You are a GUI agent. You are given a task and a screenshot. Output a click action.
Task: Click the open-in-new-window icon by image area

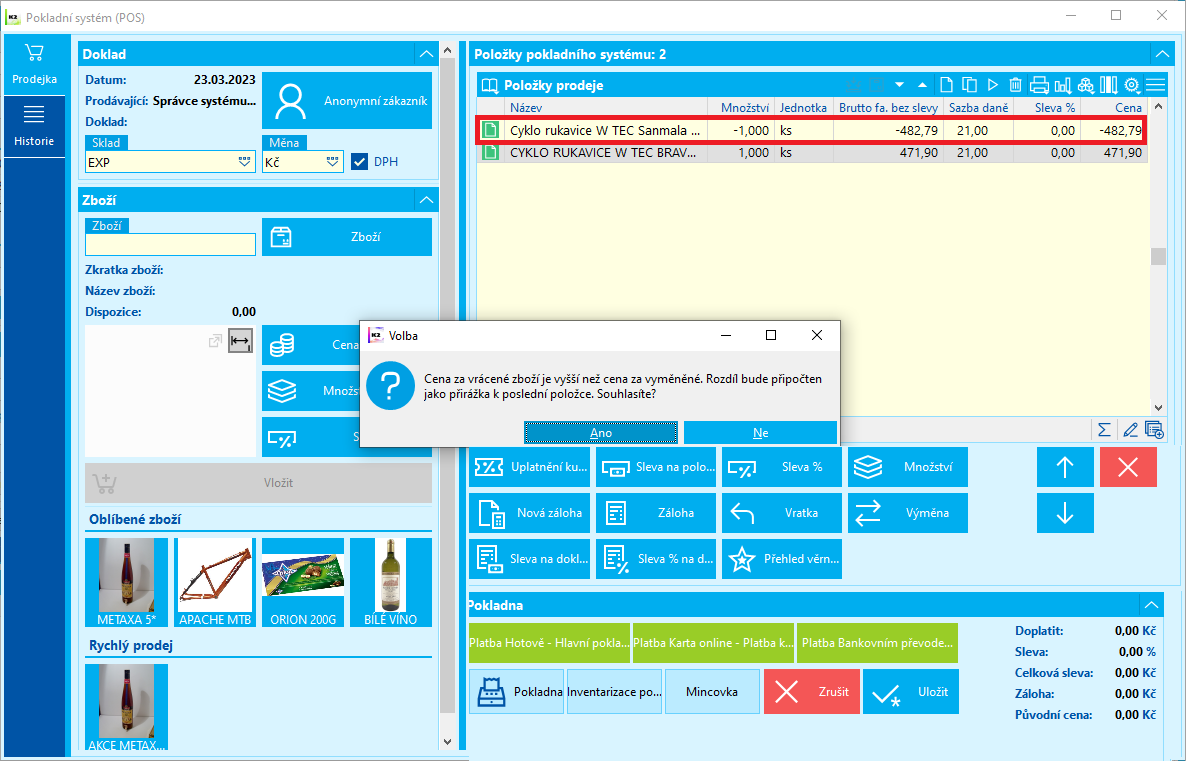tap(216, 341)
